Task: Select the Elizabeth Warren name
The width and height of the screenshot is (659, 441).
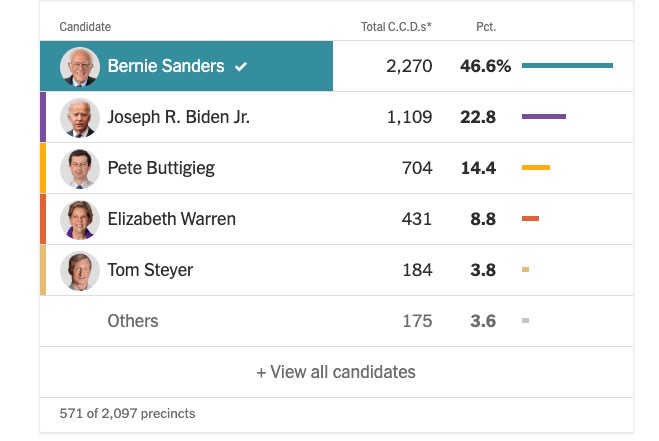Action: (x=172, y=219)
